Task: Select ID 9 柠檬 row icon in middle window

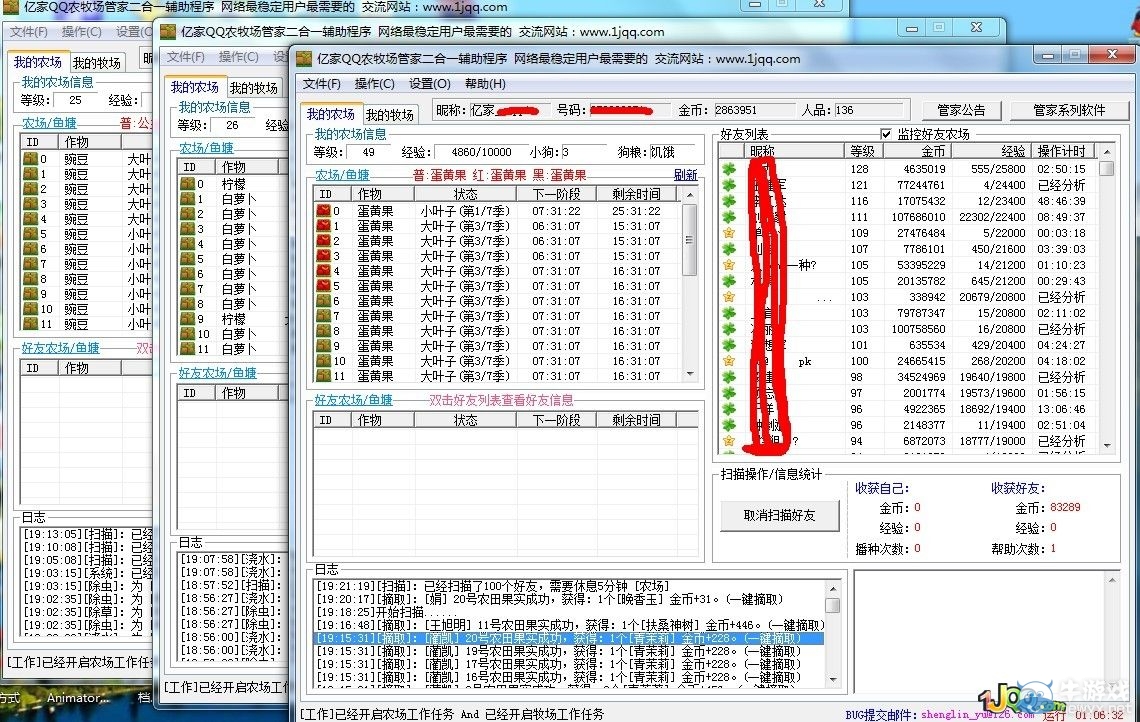Action: click(x=188, y=319)
